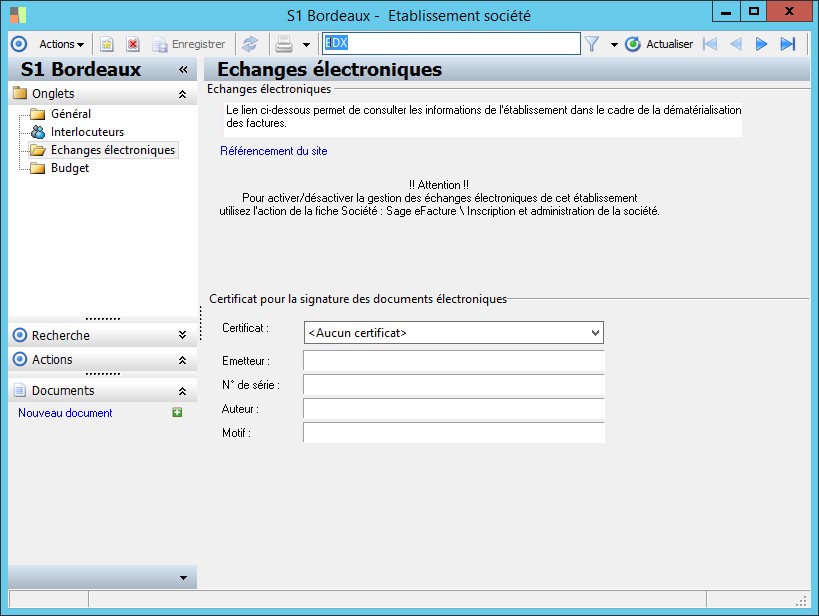Open the print options dropdown arrow
Viewport: 819px width, 616px height.
pos(306,45)
